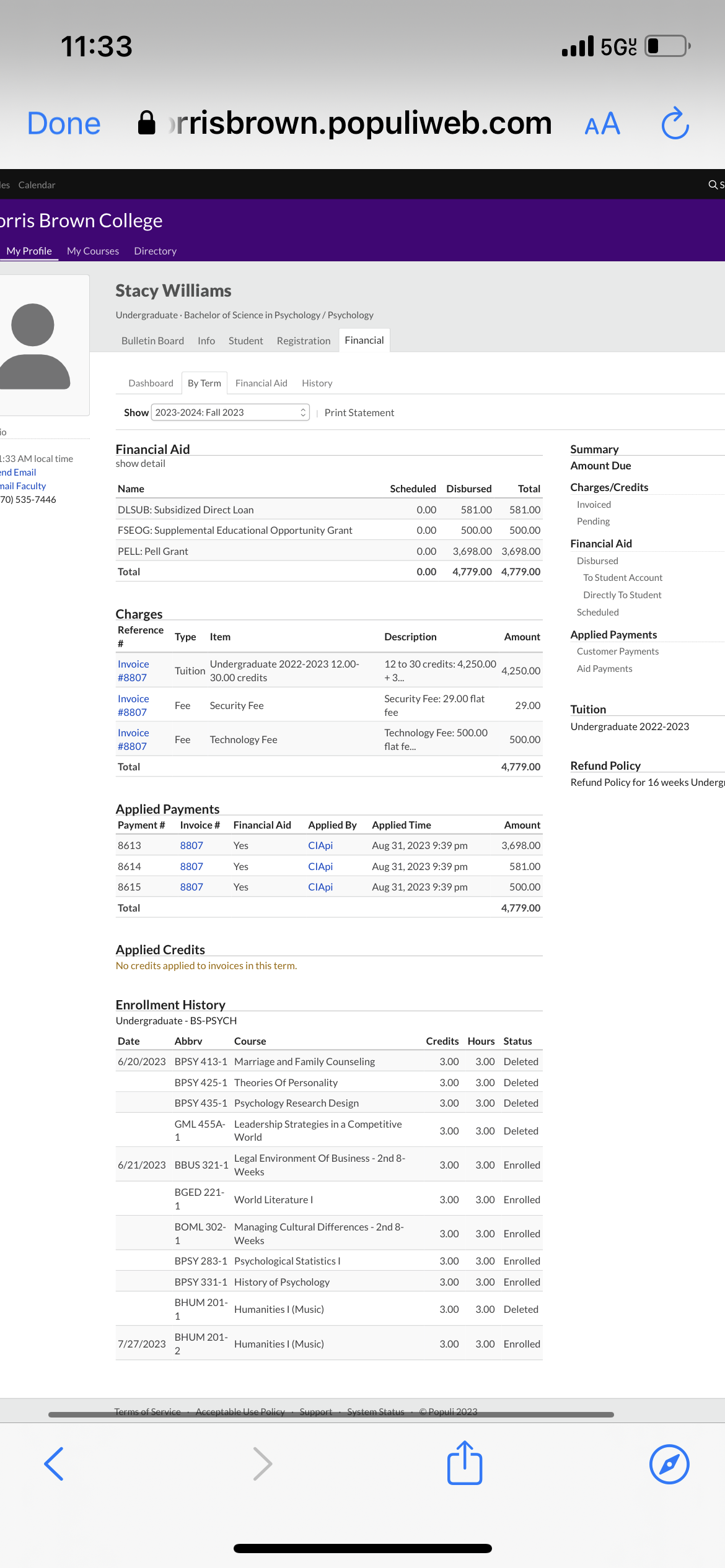Tap the padlock icon in the address bar
This screenshot has width=725, height=1568.
point(146,123)
